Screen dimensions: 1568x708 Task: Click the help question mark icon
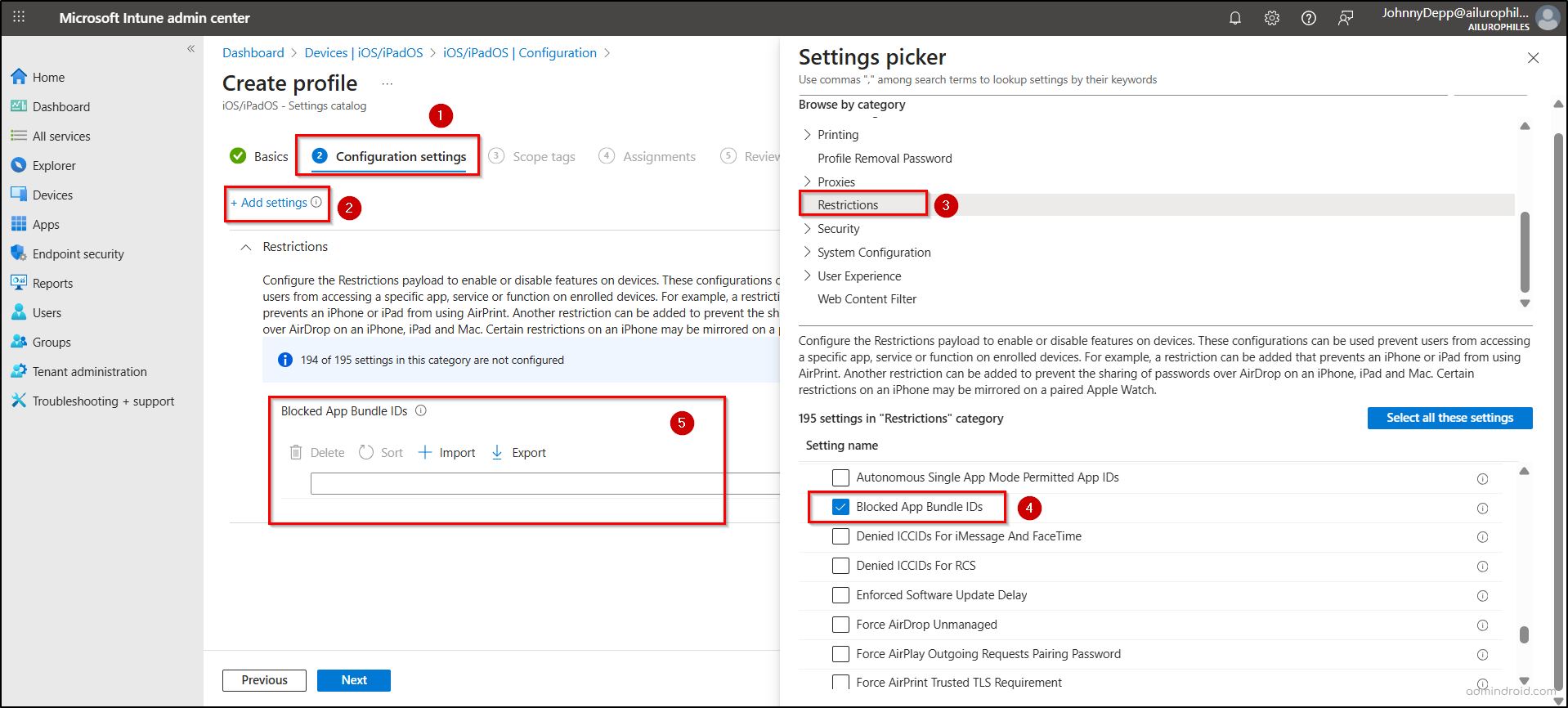(1308, 18)
